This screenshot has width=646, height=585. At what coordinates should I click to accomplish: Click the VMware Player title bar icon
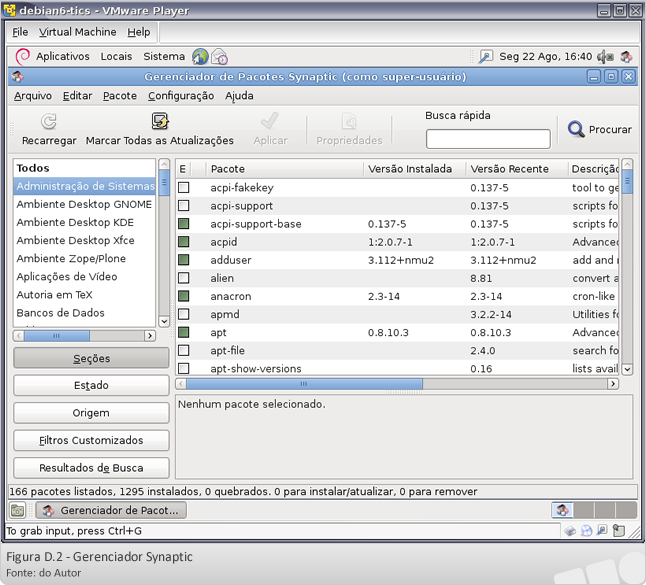click(x=9, y=10)
